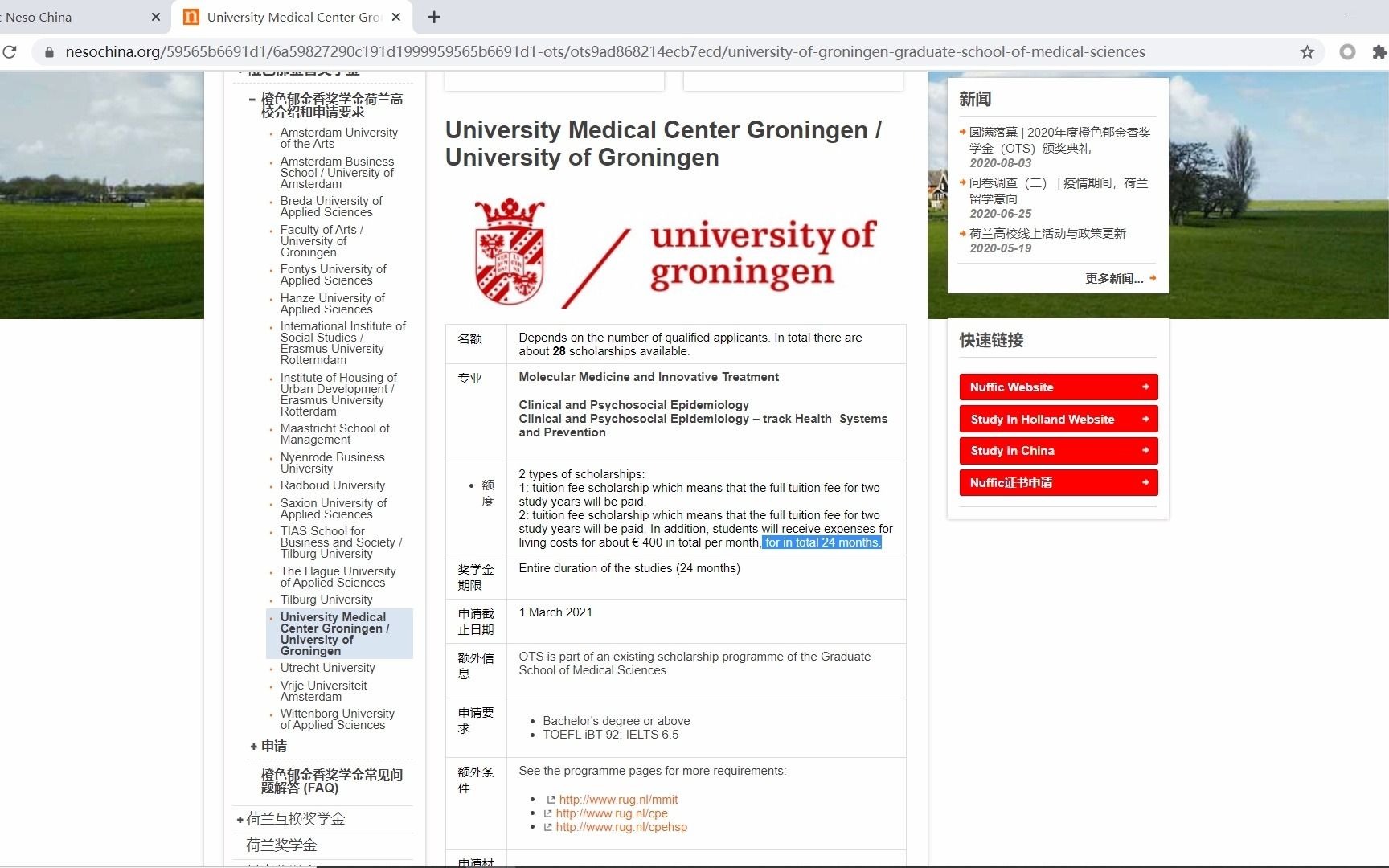
Task: Open news item 2020年度橙色郁金香奖学金颁奖典礼
Action: [1059, 140]
